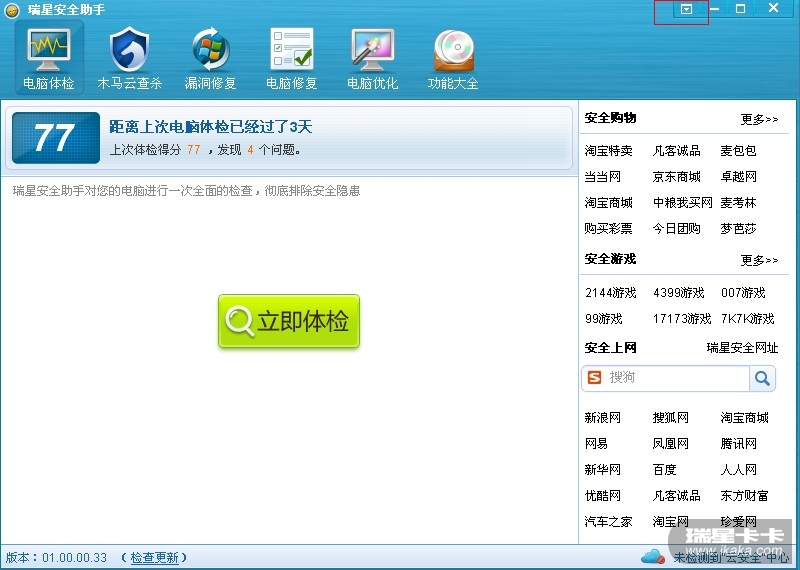The image size is (800, 570).
Task: Open the 麦包包 link
Action: coord(738,151)
